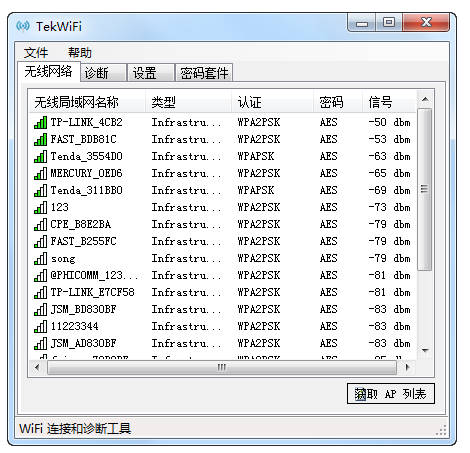Click the horizontal scrollbar thumb
470x453 pixels.
click(222, 367)
